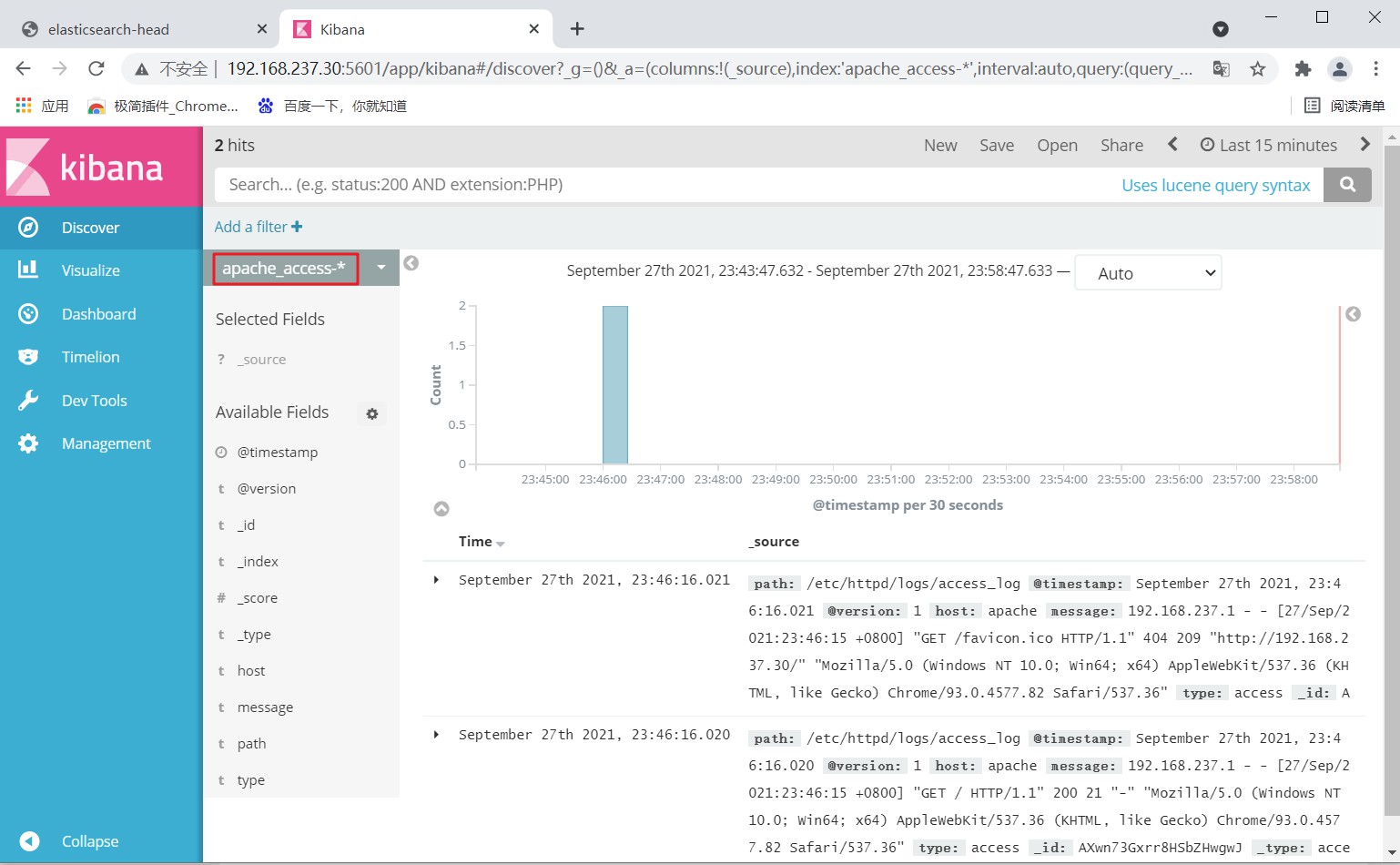Image resolution: width=1400 pixels, height=865 pixels.
Task: Open the Chrome extensions puzzle icon
Action: coord(1303,68)
